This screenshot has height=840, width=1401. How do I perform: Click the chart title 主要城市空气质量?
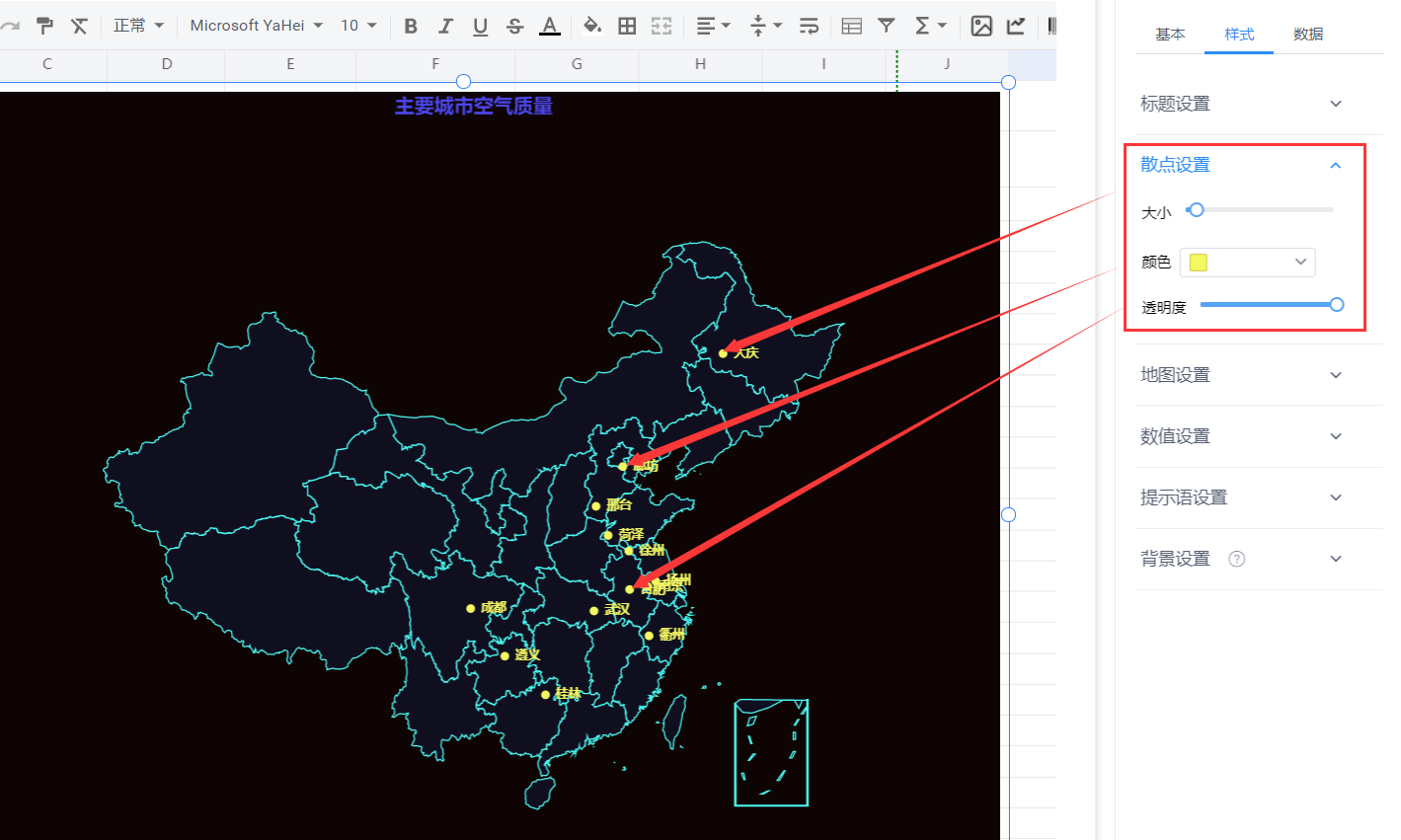click(x=474, y=107)
